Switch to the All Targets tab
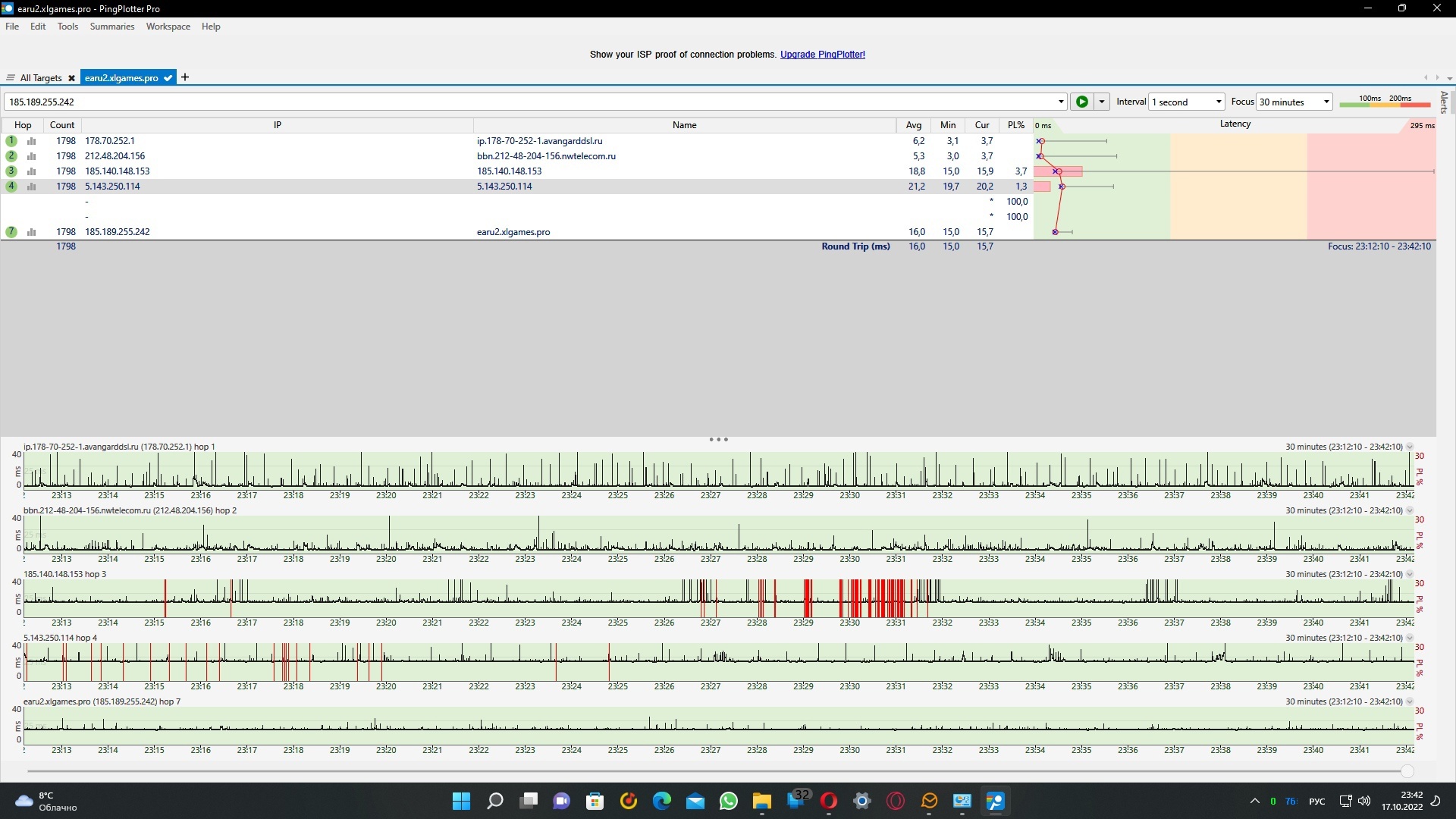The width and height of the screenshot is (1456, 819). click(41, 78)
